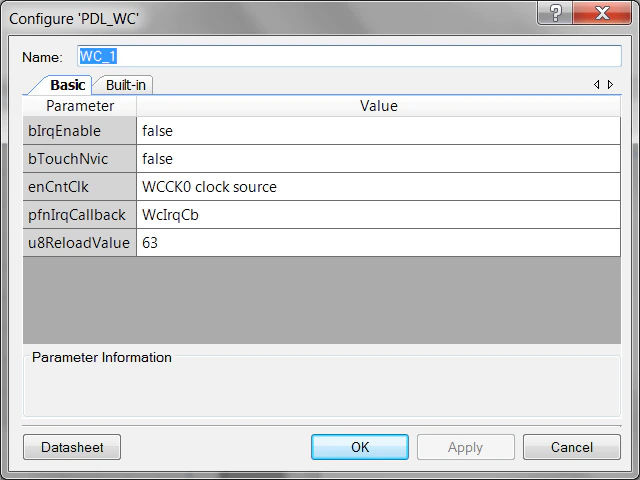This screenshot has width=640, height=480.
Task: Open the Datasheet
Action: [x=72, y=447]
